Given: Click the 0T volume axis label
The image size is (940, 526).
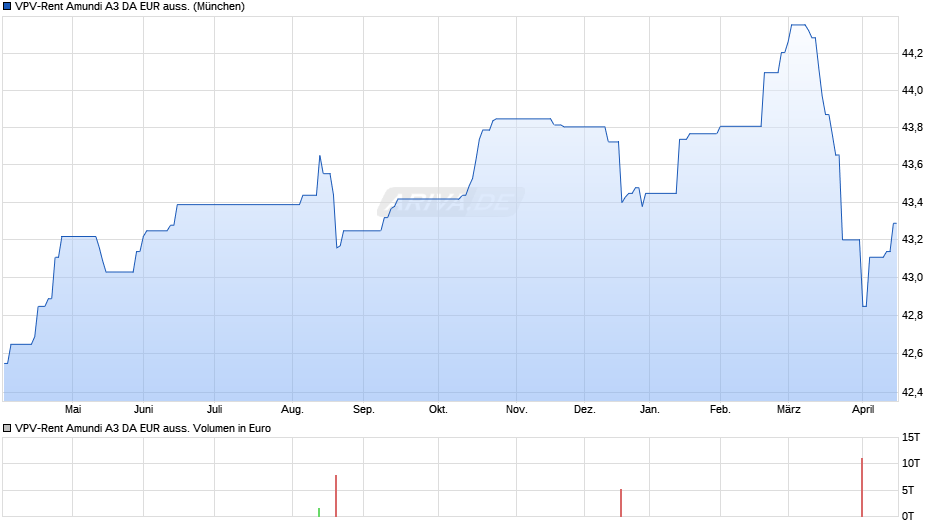Looking at the screenshot, I should coord(908,516).
